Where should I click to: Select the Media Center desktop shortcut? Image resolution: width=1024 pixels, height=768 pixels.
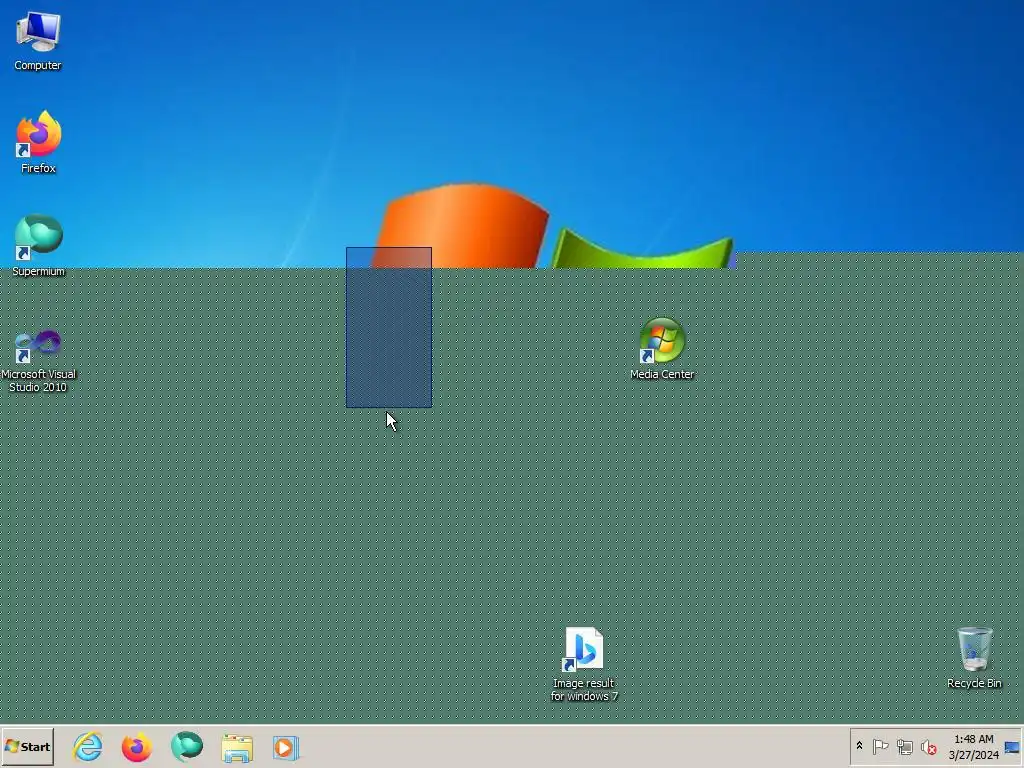[x=662, y=349]
